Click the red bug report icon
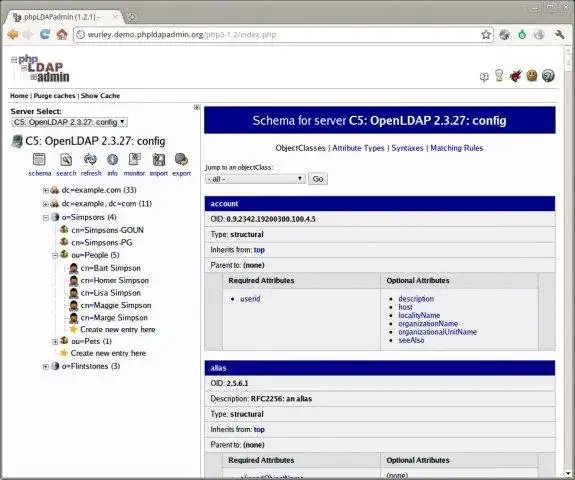The height and width of the screenshot is (480, 575). (516, 76)
